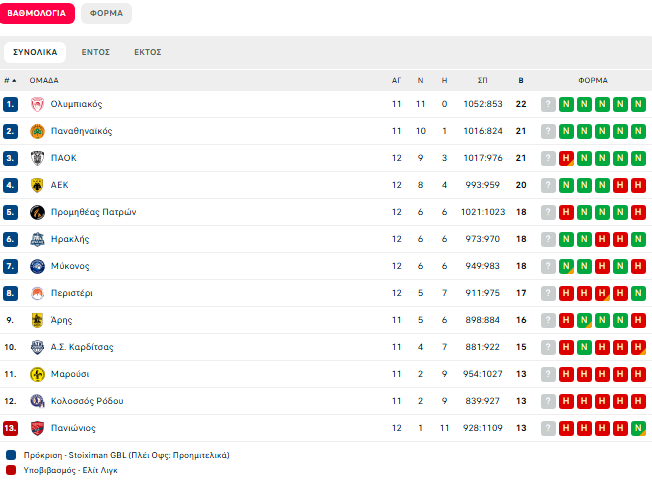652x489 pixels.
Task: Click the ΑΕΚ team logo
Action: click(37, 185)
